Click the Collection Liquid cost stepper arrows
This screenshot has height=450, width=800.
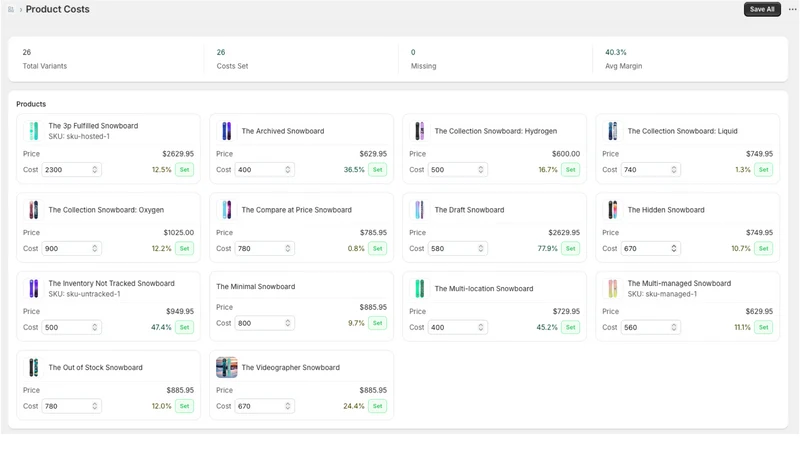673,169
